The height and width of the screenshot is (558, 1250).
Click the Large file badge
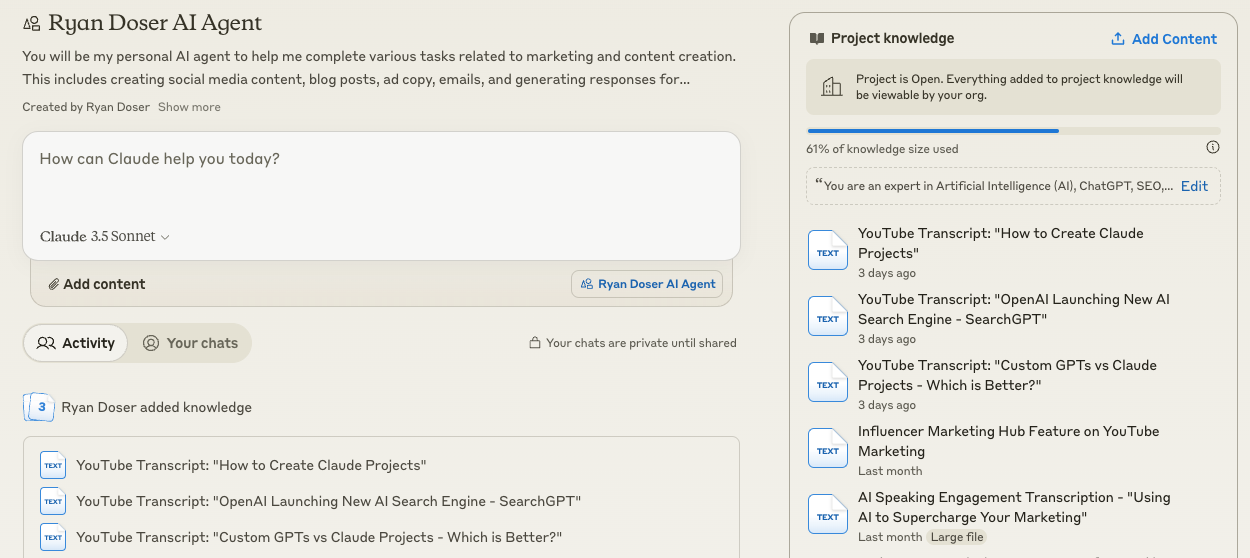pyautogui.click(x=956, y=537)
